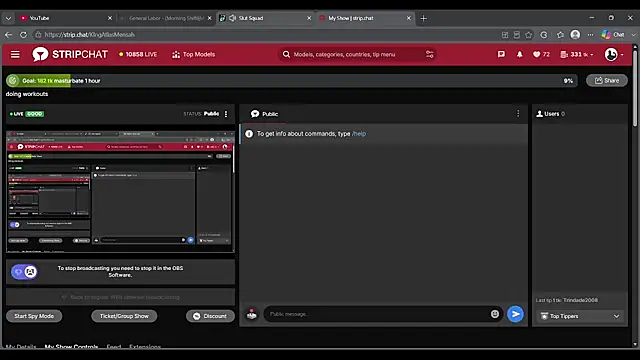
Task: Click the chat info icon
Action: pyautogui.click(x=249, y=133)
